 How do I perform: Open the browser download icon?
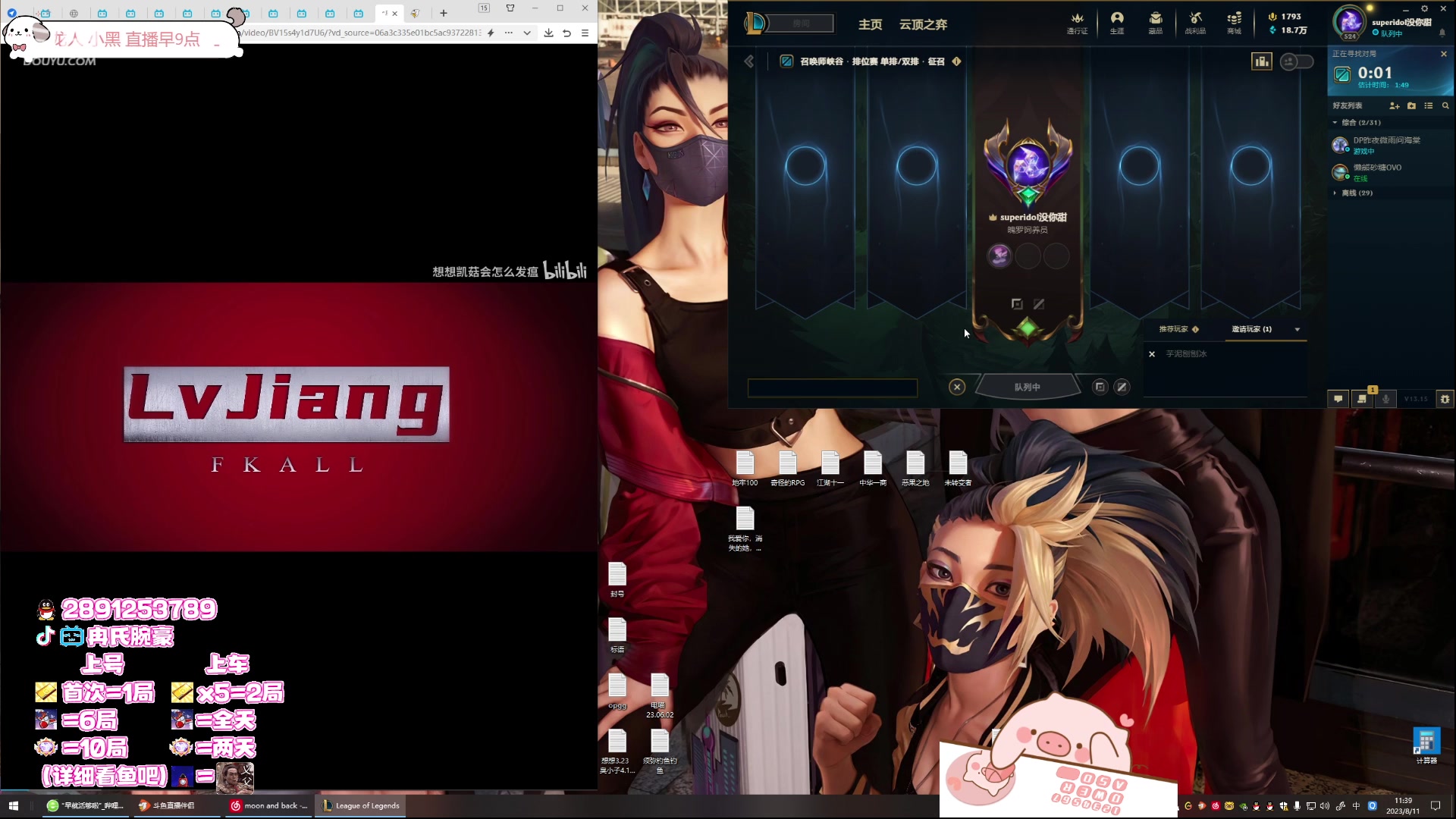[548, 33]
